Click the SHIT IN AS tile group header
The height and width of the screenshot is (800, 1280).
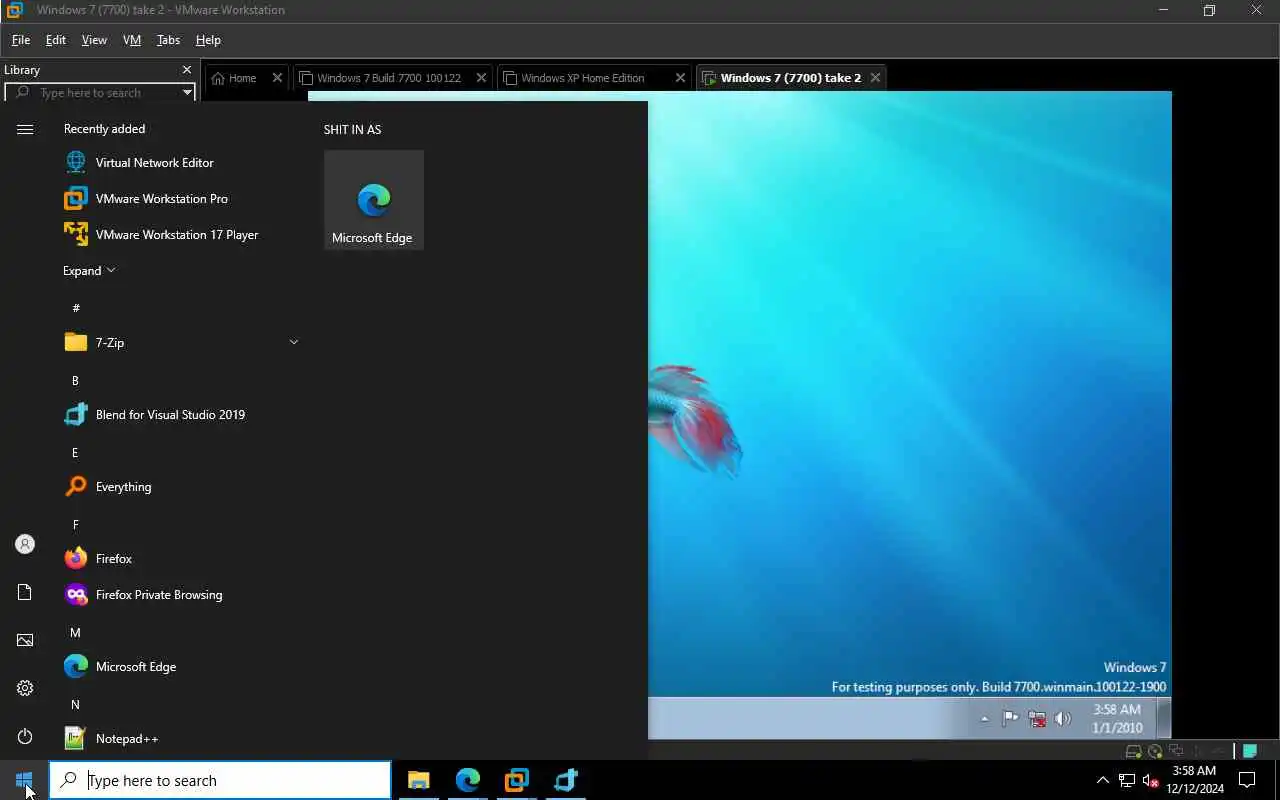point(352,129)
